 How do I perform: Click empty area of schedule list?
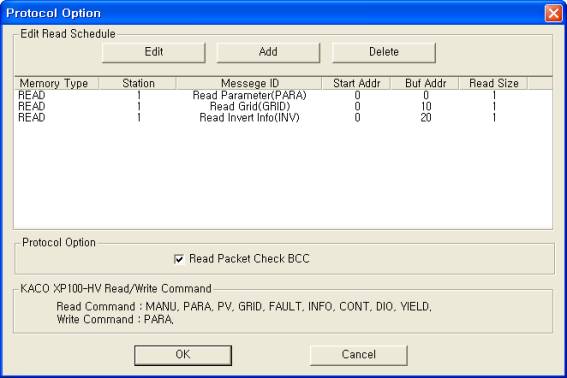pyautogui.click(x=283, y=175)
